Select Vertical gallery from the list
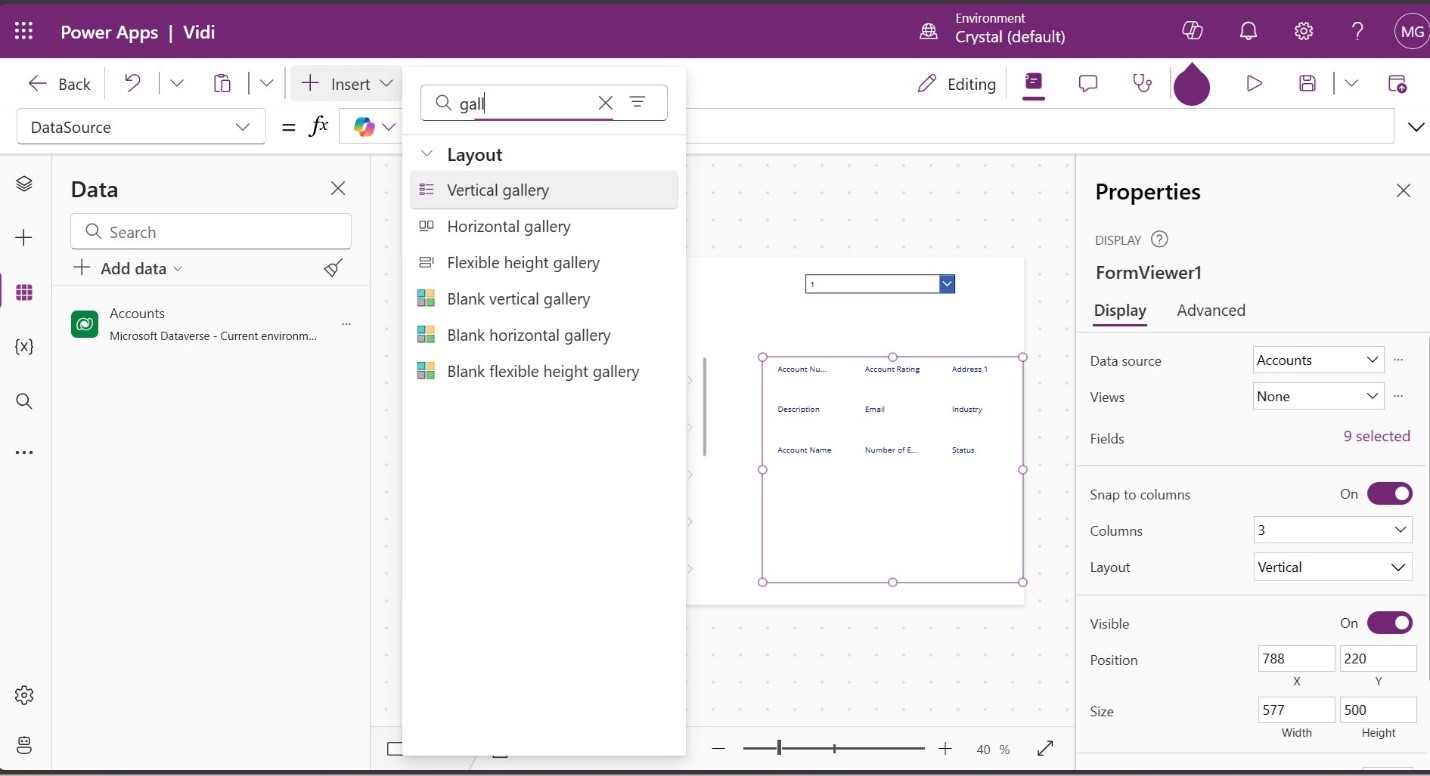 click(498, 190)
